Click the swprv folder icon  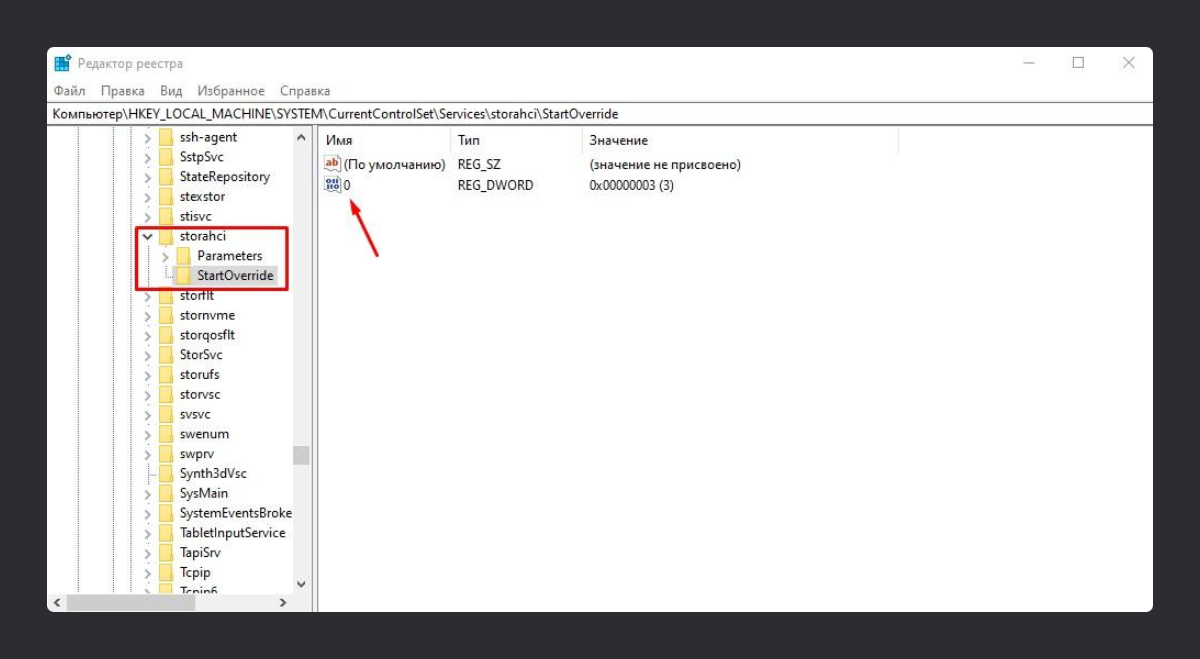point(166,454)
